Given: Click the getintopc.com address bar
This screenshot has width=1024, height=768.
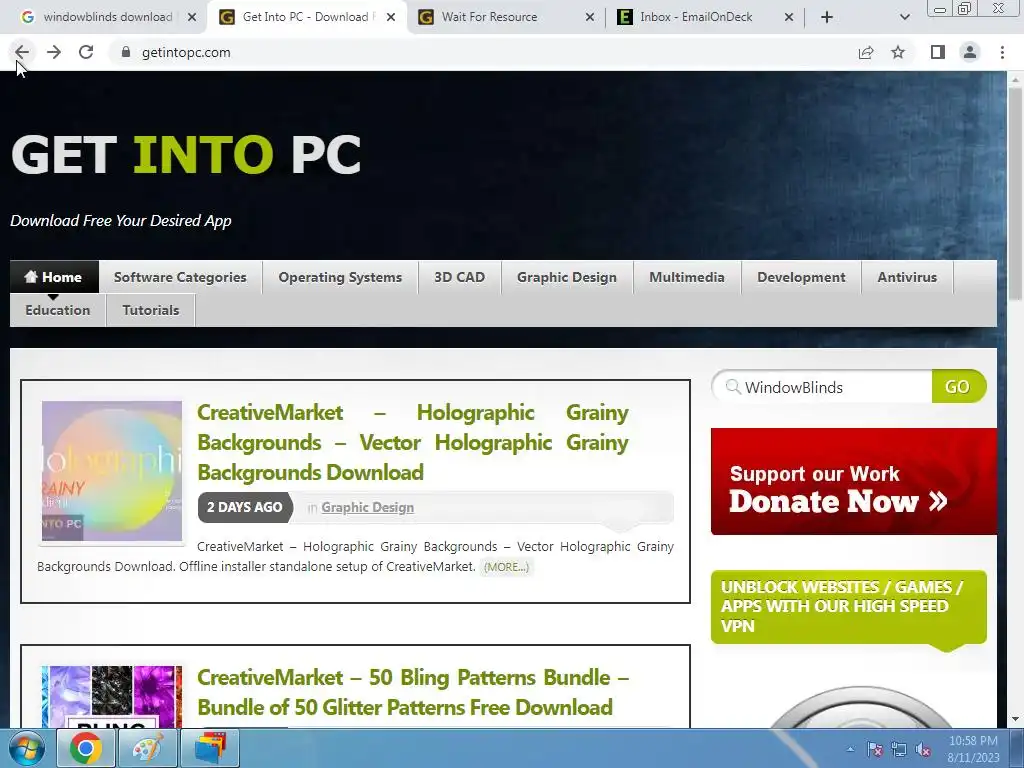Looking at the screenshot, I should pyautogui.click(x=483, y=52).
